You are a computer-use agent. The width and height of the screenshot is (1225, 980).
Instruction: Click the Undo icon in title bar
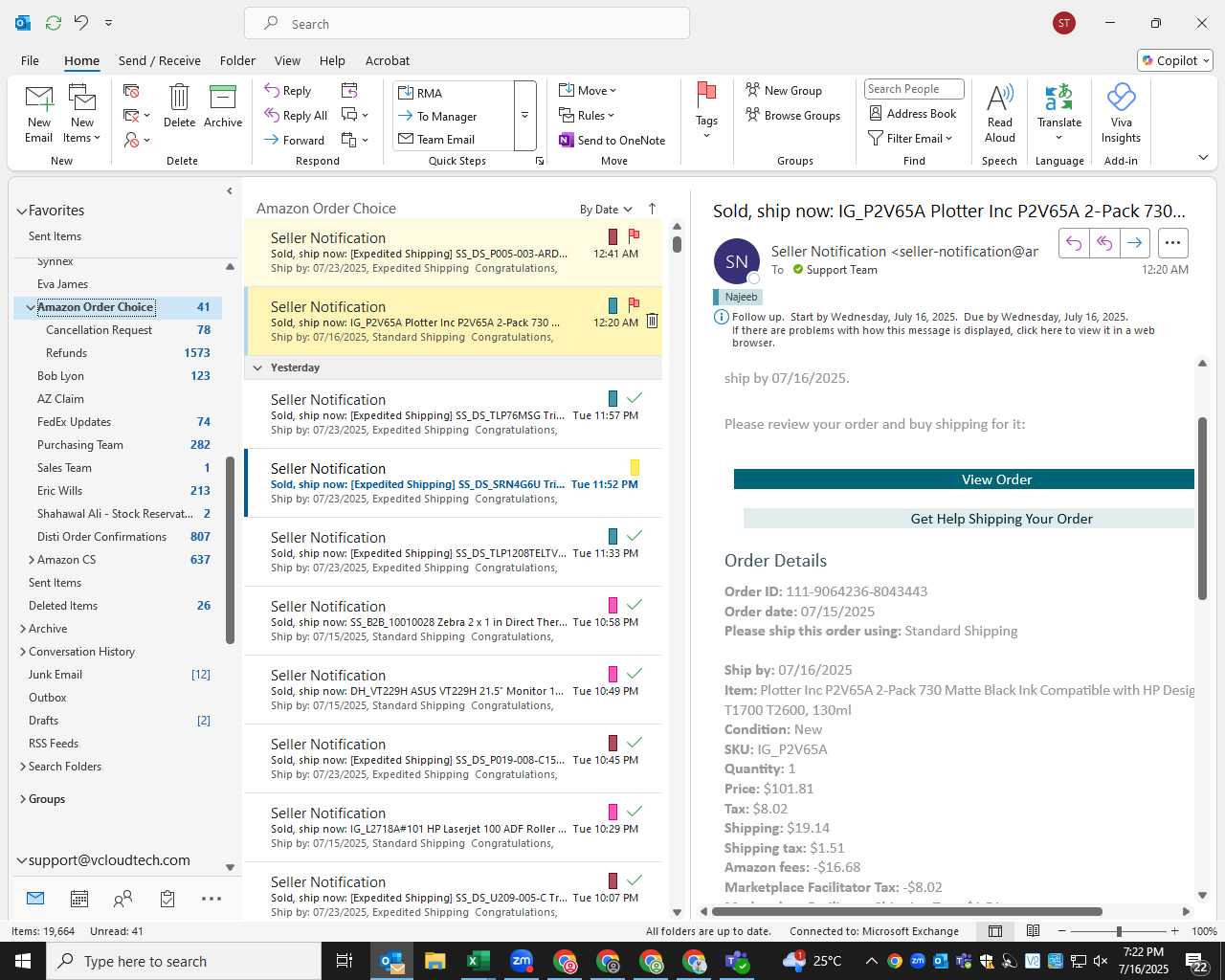(x=81, y=23)
